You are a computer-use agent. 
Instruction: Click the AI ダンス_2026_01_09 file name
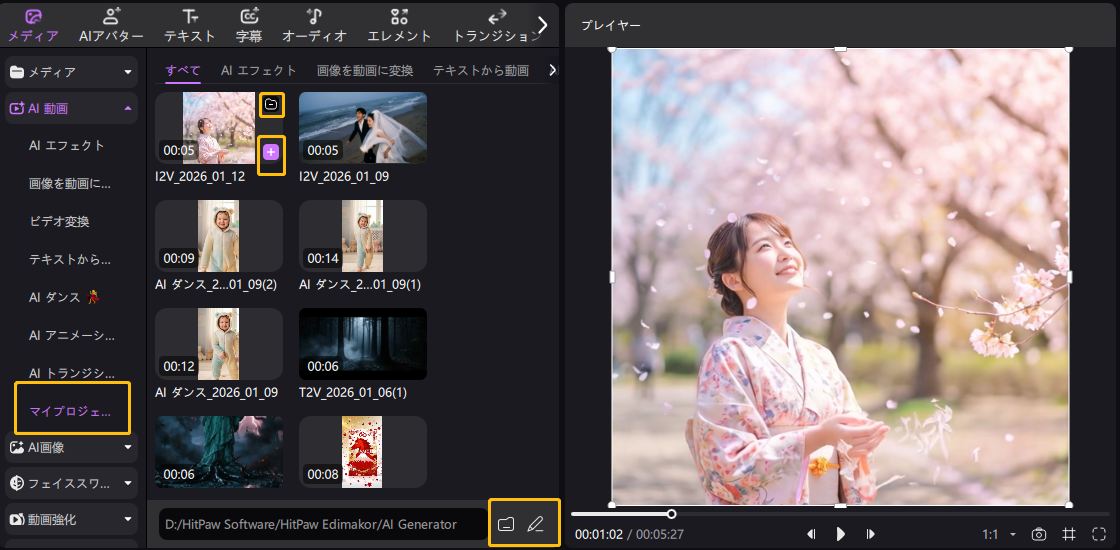click(x=216, y=392)
